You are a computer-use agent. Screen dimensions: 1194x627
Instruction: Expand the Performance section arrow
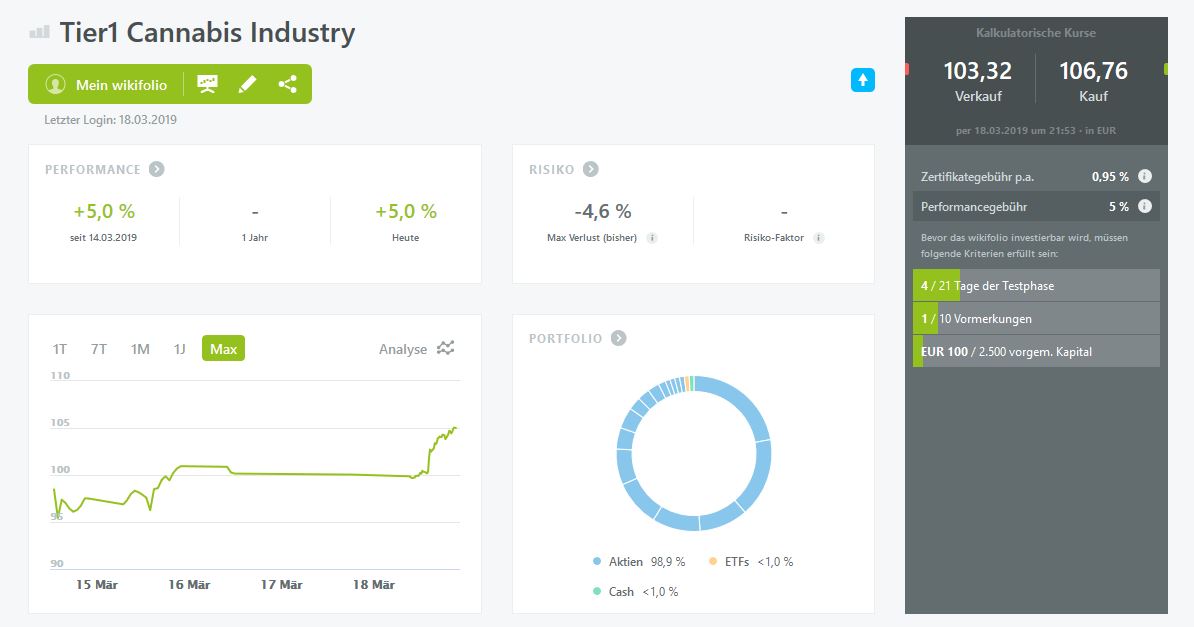(157, 169)
